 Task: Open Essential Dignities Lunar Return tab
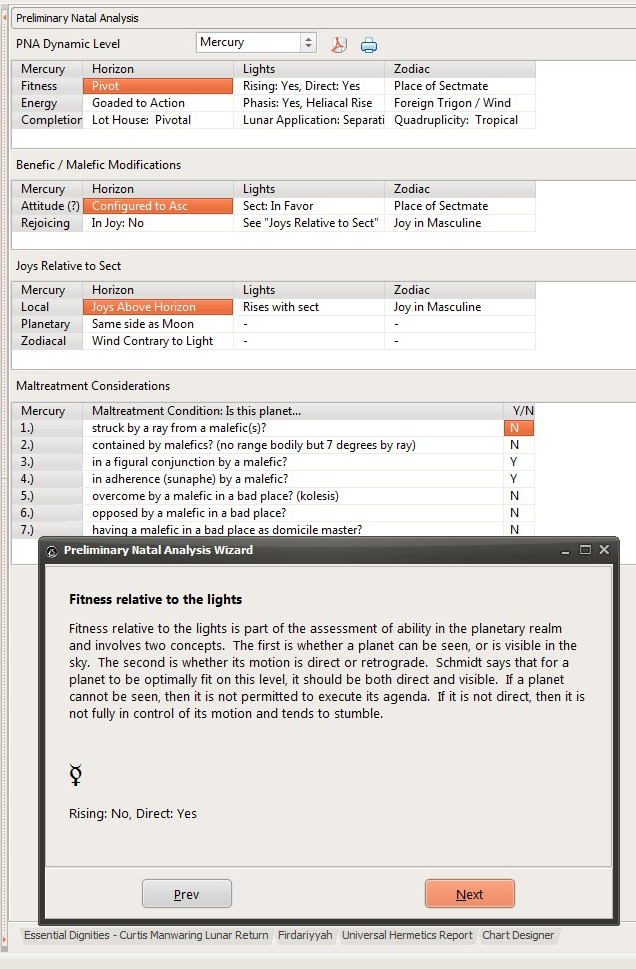pos(146,935)
